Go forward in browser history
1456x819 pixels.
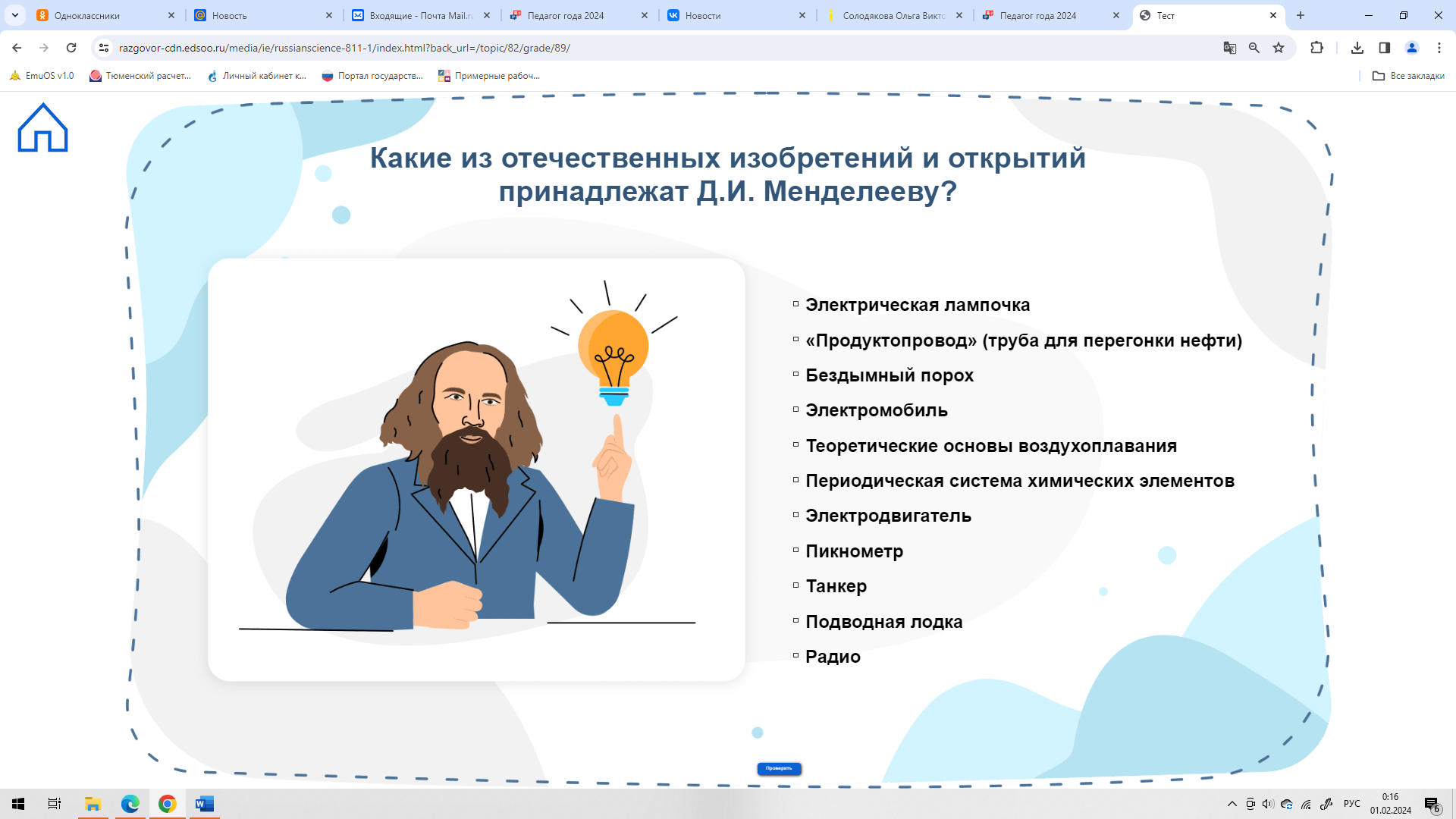pyautogui.click(x=44, y=48)
